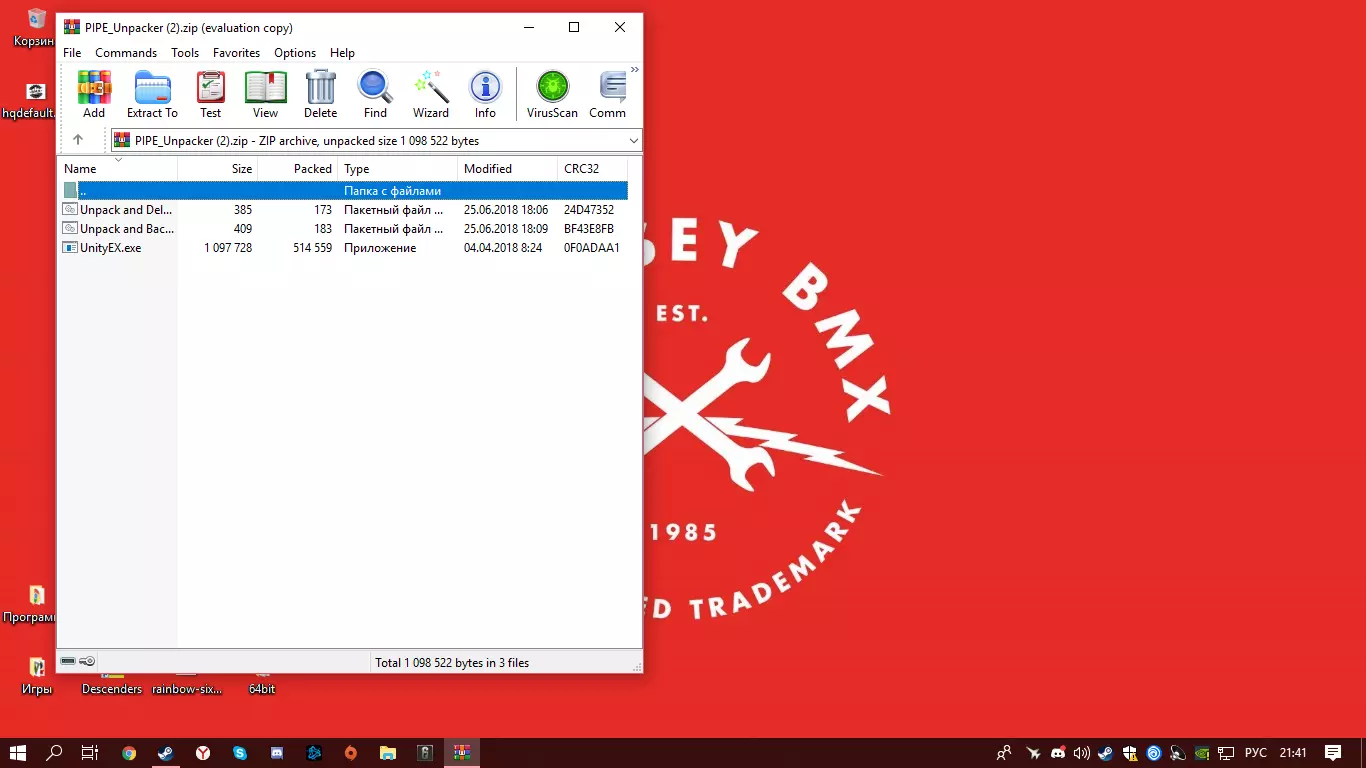
Task: Sort files by Packed column header
Action: tap(298, 169)
